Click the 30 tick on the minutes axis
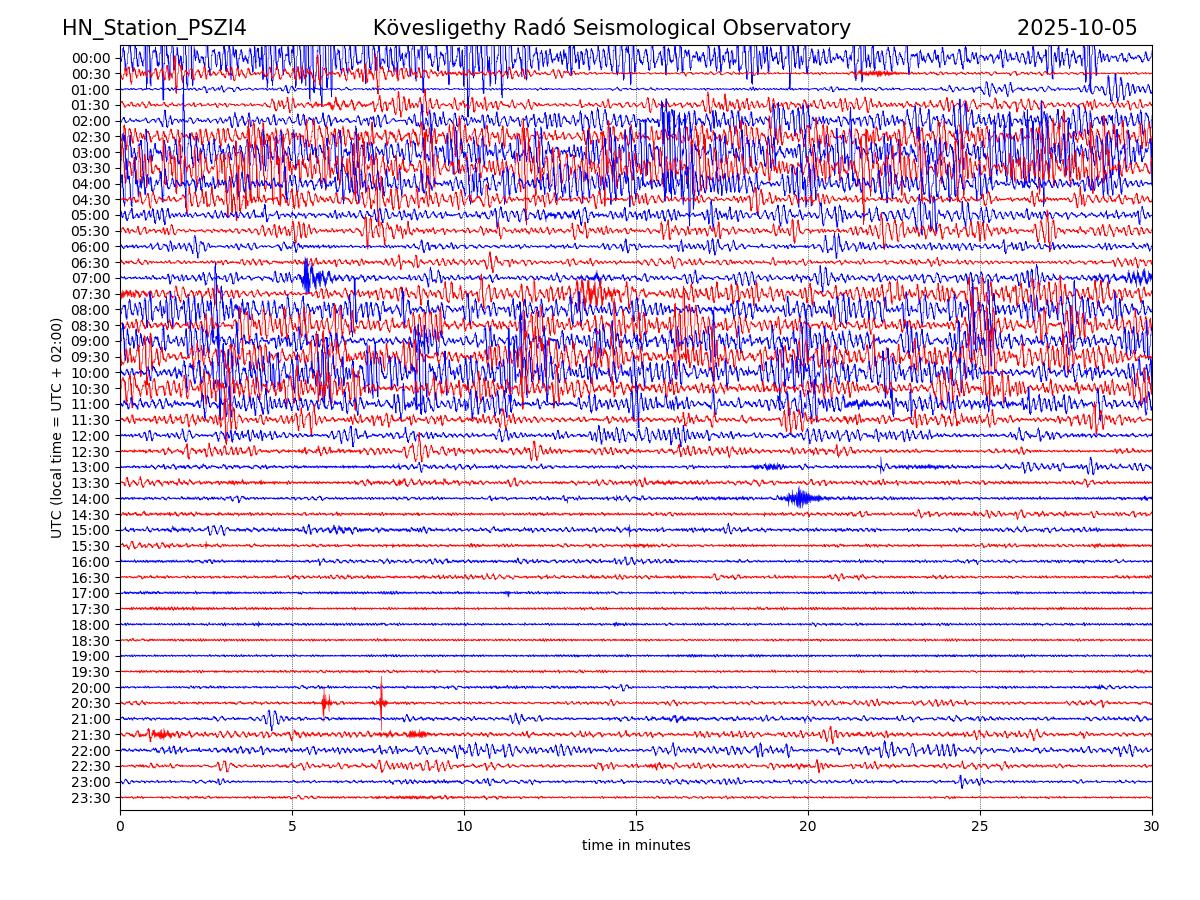 [x=1152, y=826]
